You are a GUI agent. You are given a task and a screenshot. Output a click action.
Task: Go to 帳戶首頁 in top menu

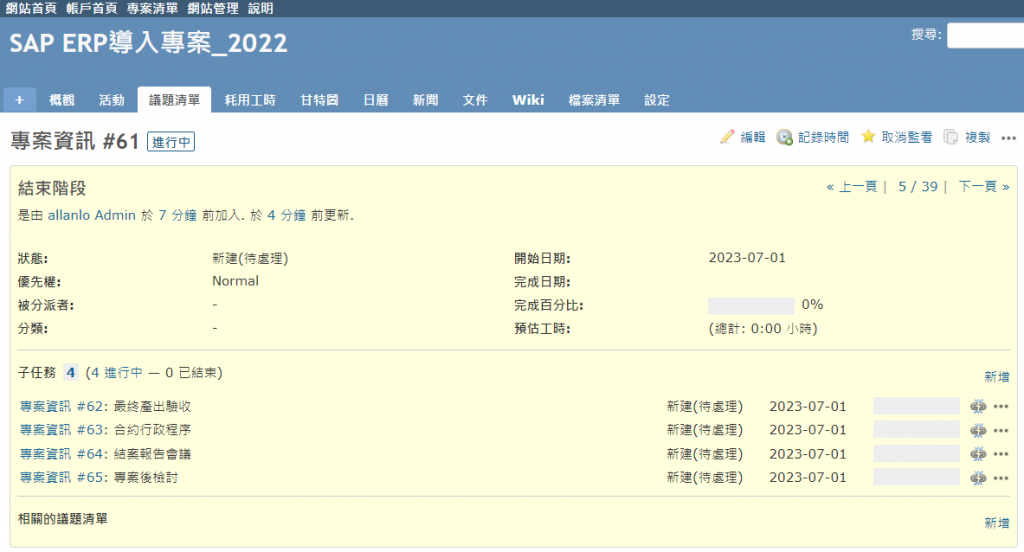pos(91,8)
